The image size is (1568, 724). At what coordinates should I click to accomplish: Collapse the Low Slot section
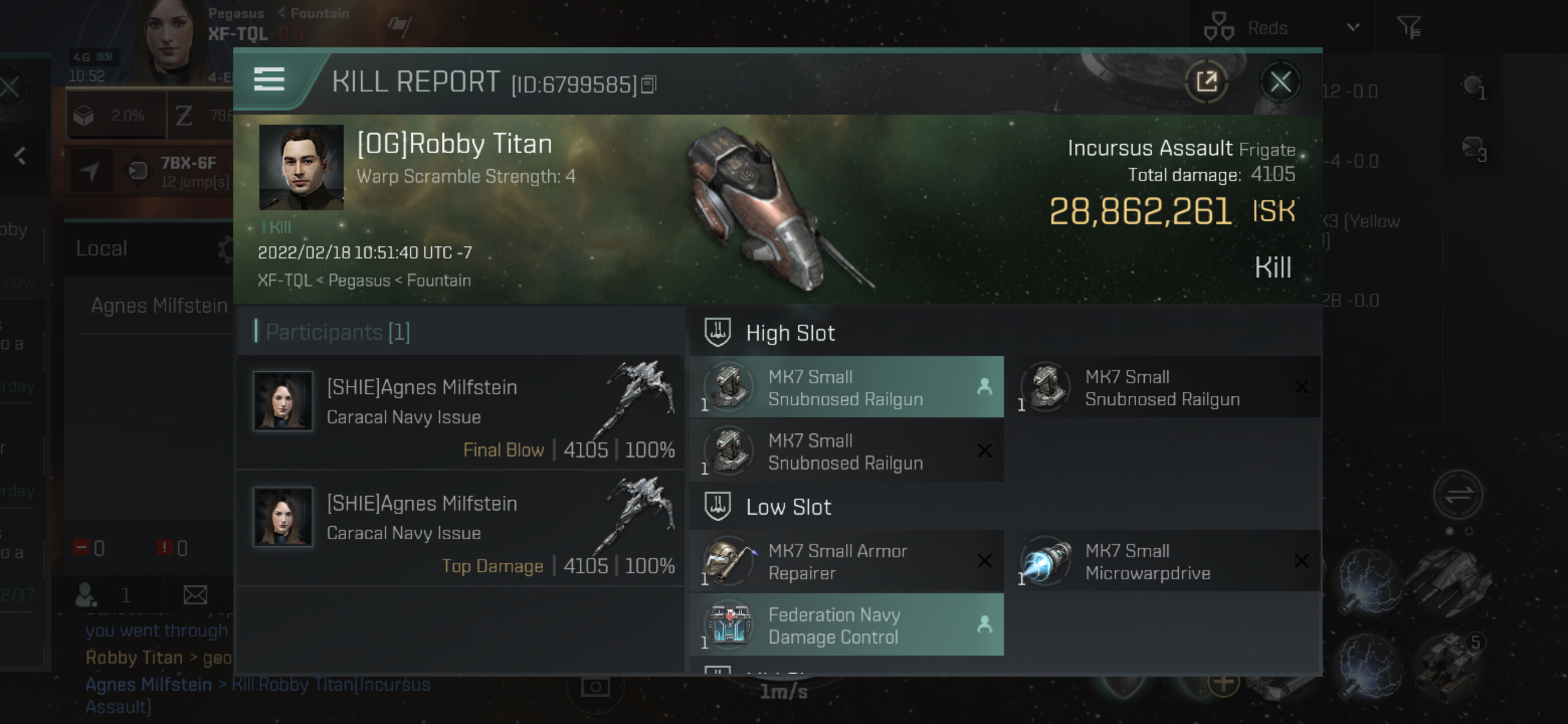(788, 507)
